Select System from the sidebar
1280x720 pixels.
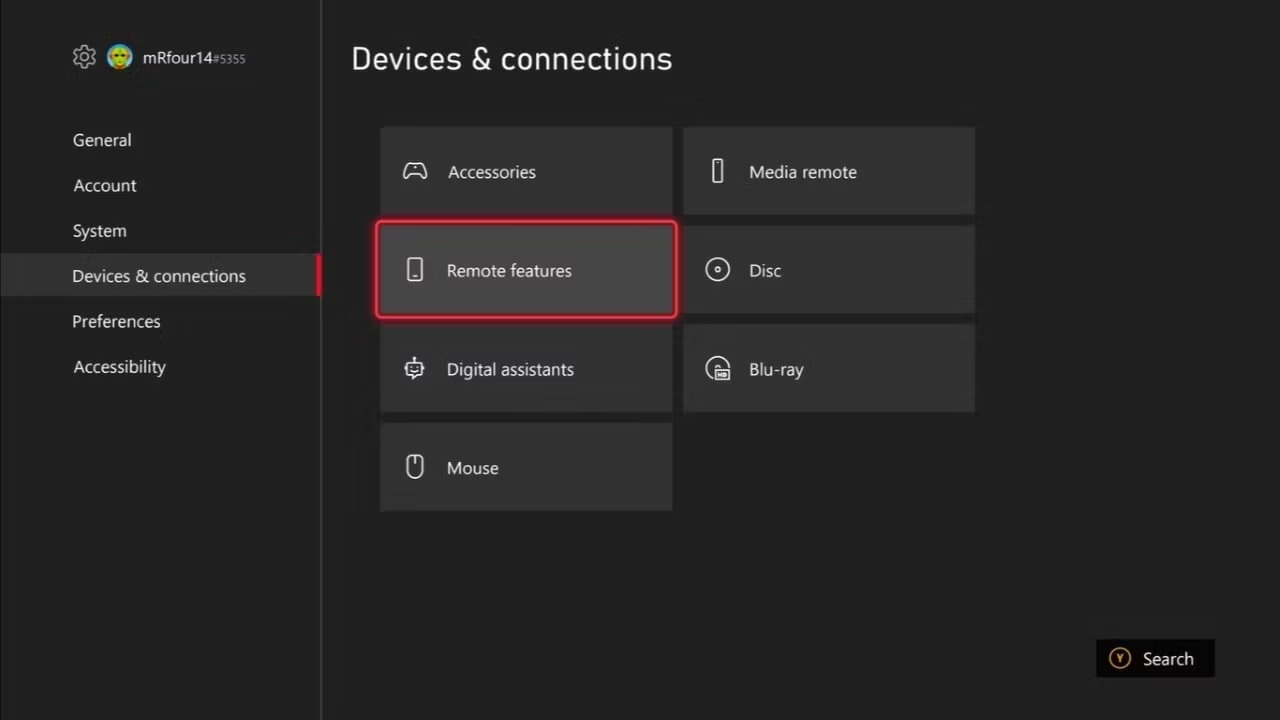tap(99, 230)
